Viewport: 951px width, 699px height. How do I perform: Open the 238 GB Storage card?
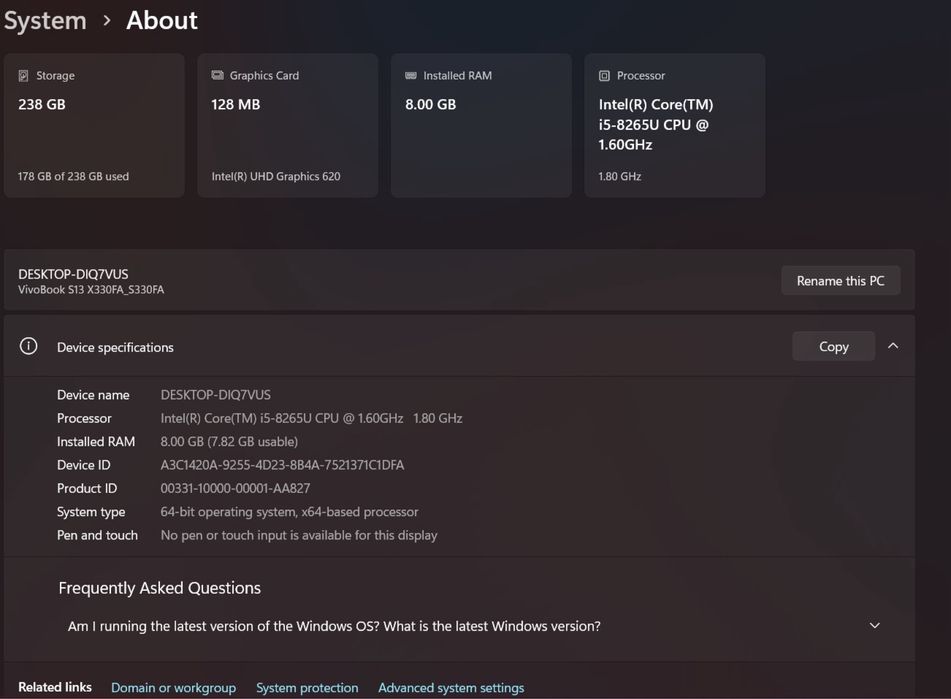[94, 126]
